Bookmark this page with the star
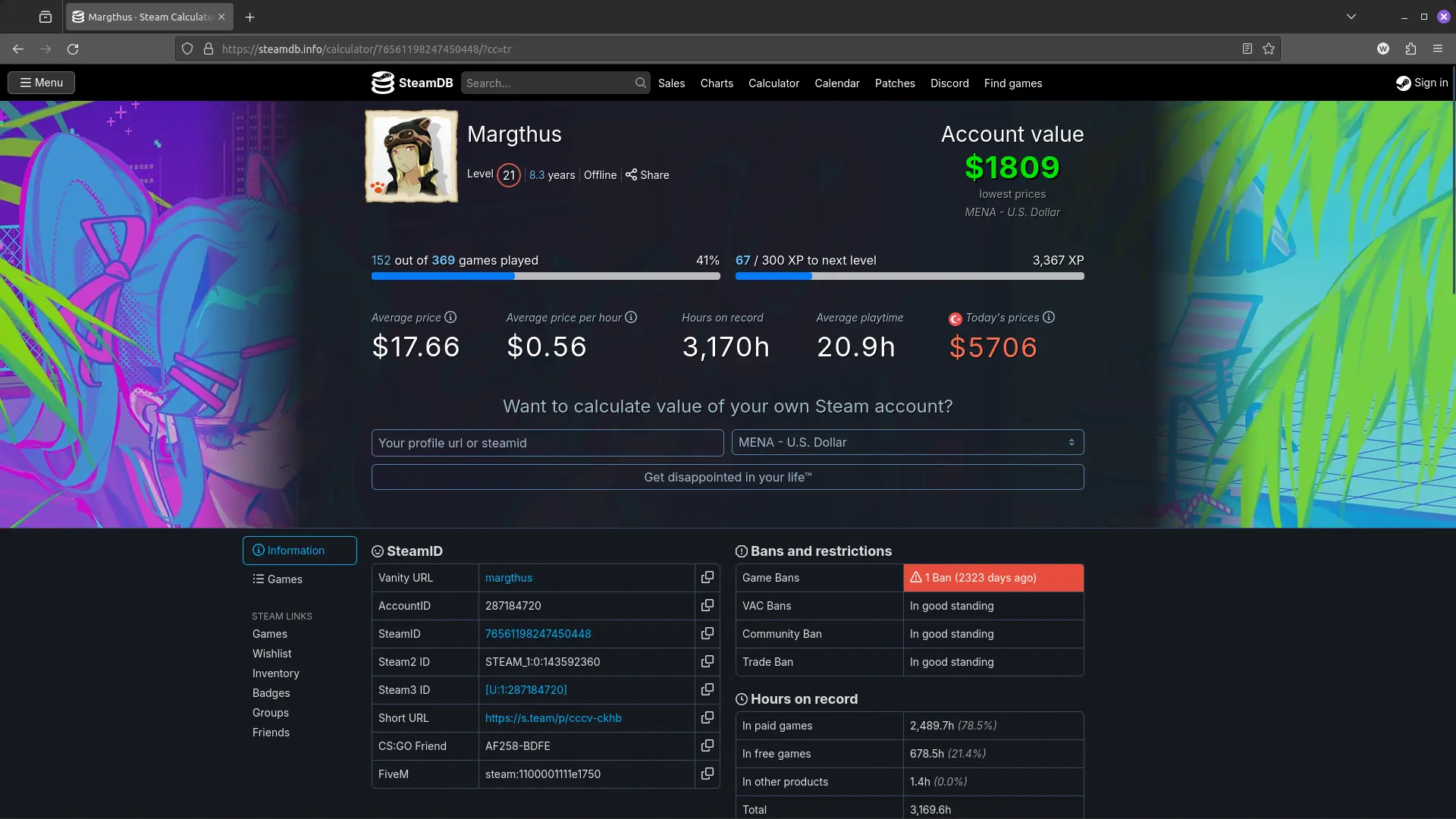1456x819 pixels. coord(1269,49)
